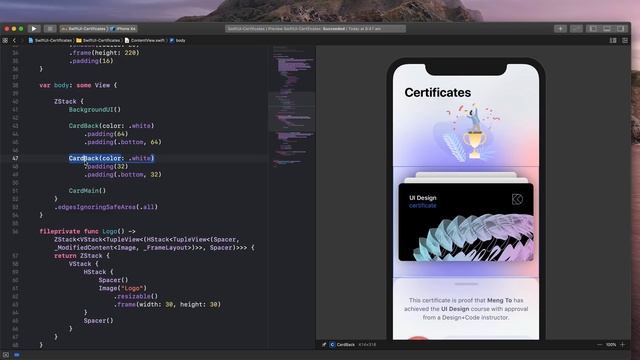The image size is (640, 360).
Task: Select SwiftUI-Certificates project in jump bar
Action: point(50,40)
